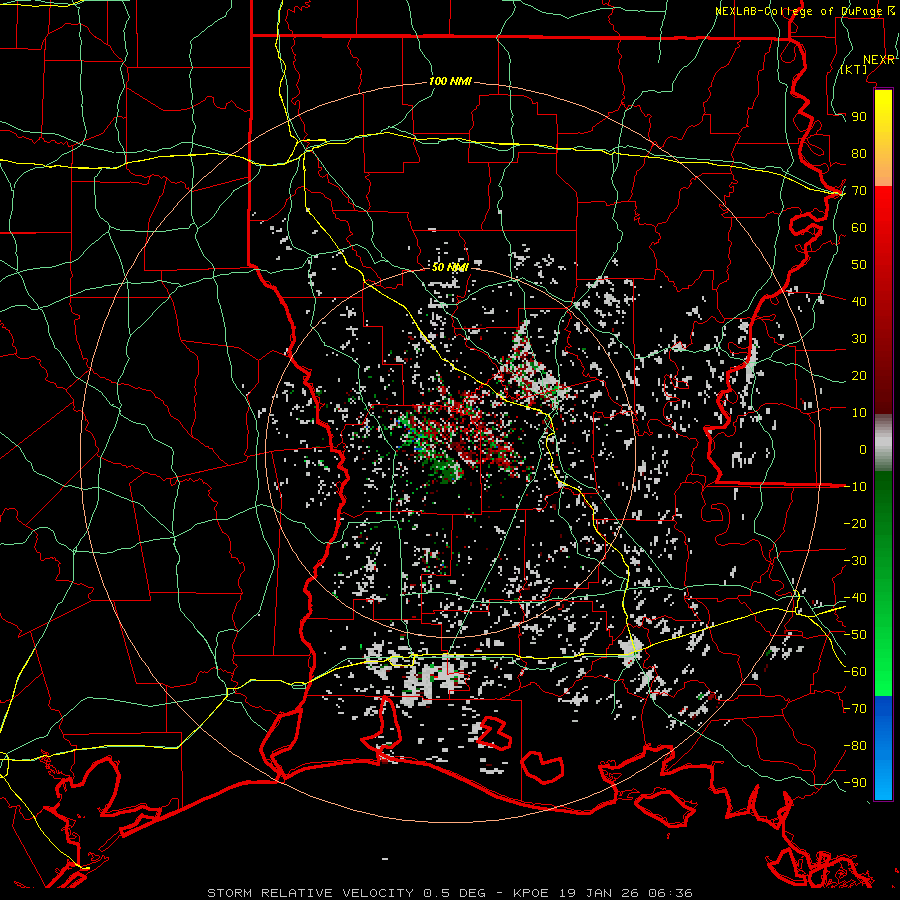The width and height of the screenshot is (900, 900).
Task: Select the 70 value on velocity scale
Action: [x=859, y=191]
